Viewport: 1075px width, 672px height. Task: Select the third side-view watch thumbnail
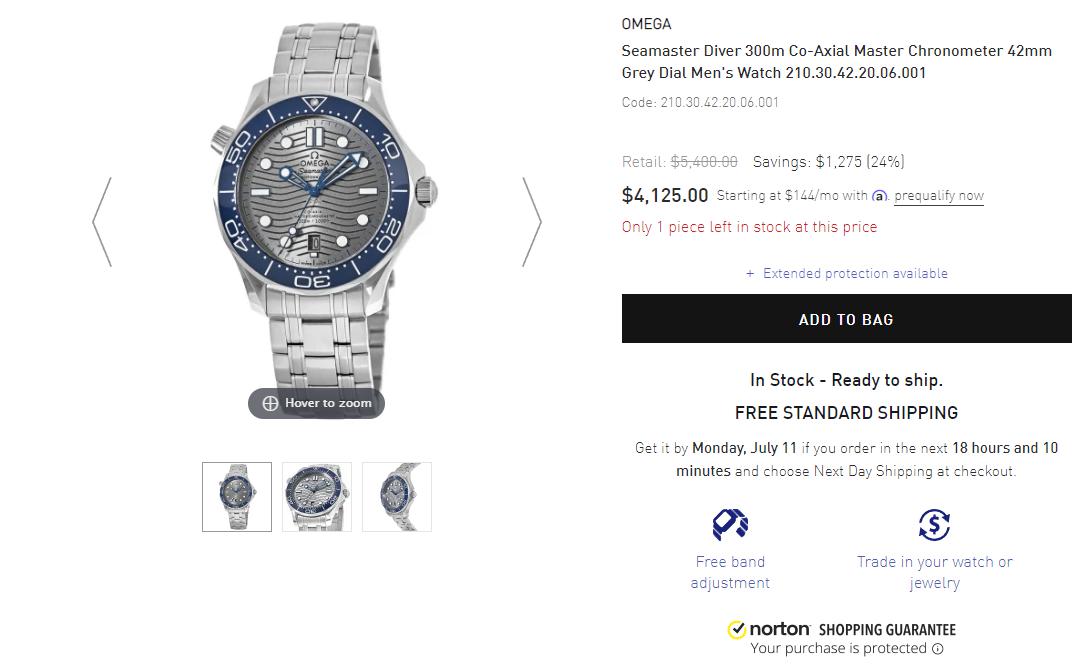point(397,497)
